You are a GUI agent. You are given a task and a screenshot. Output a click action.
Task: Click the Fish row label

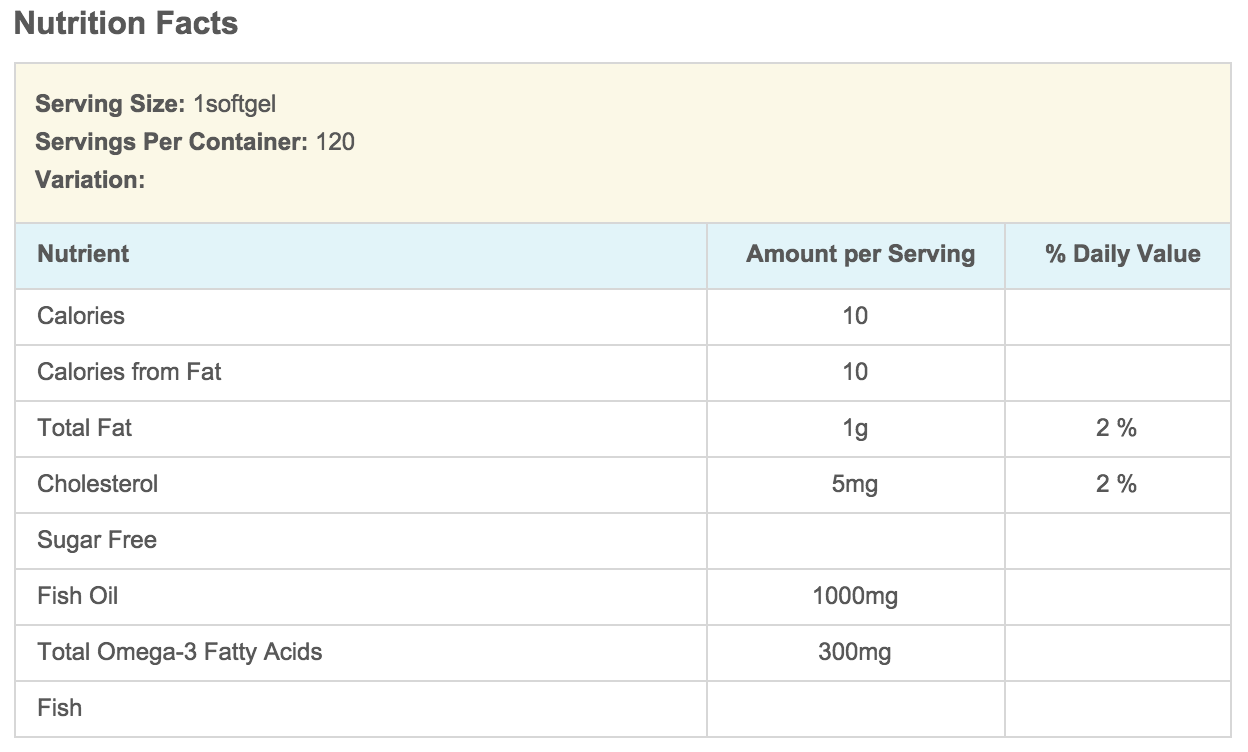[59, 708]
